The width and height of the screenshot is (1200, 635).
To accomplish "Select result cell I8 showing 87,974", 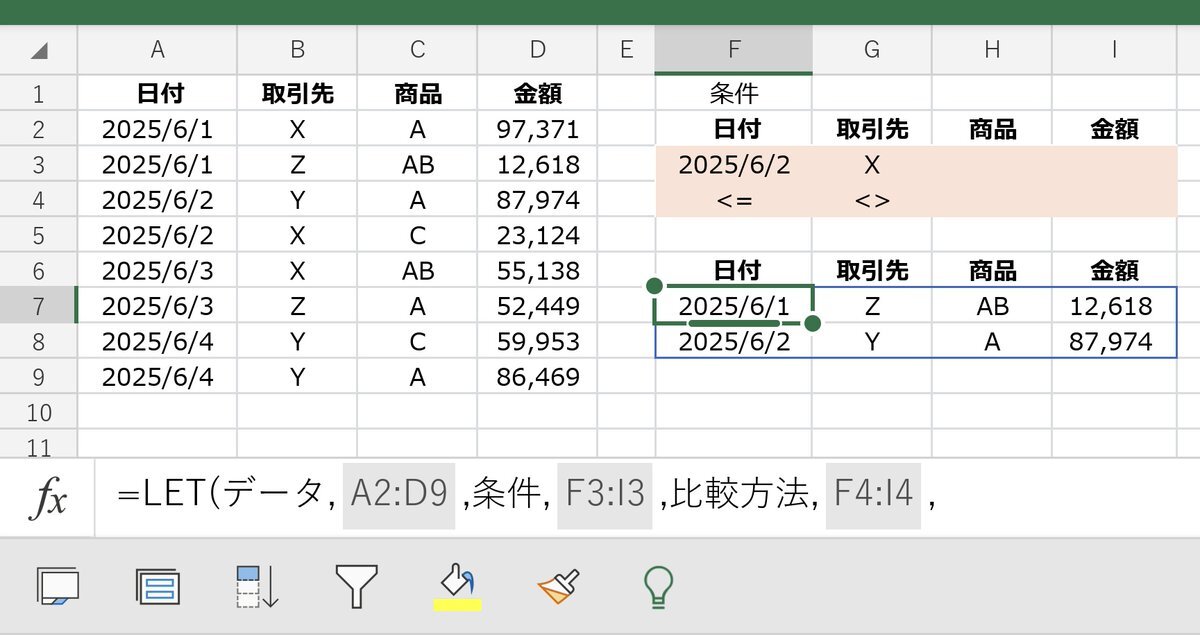I will coord(1114,341).
